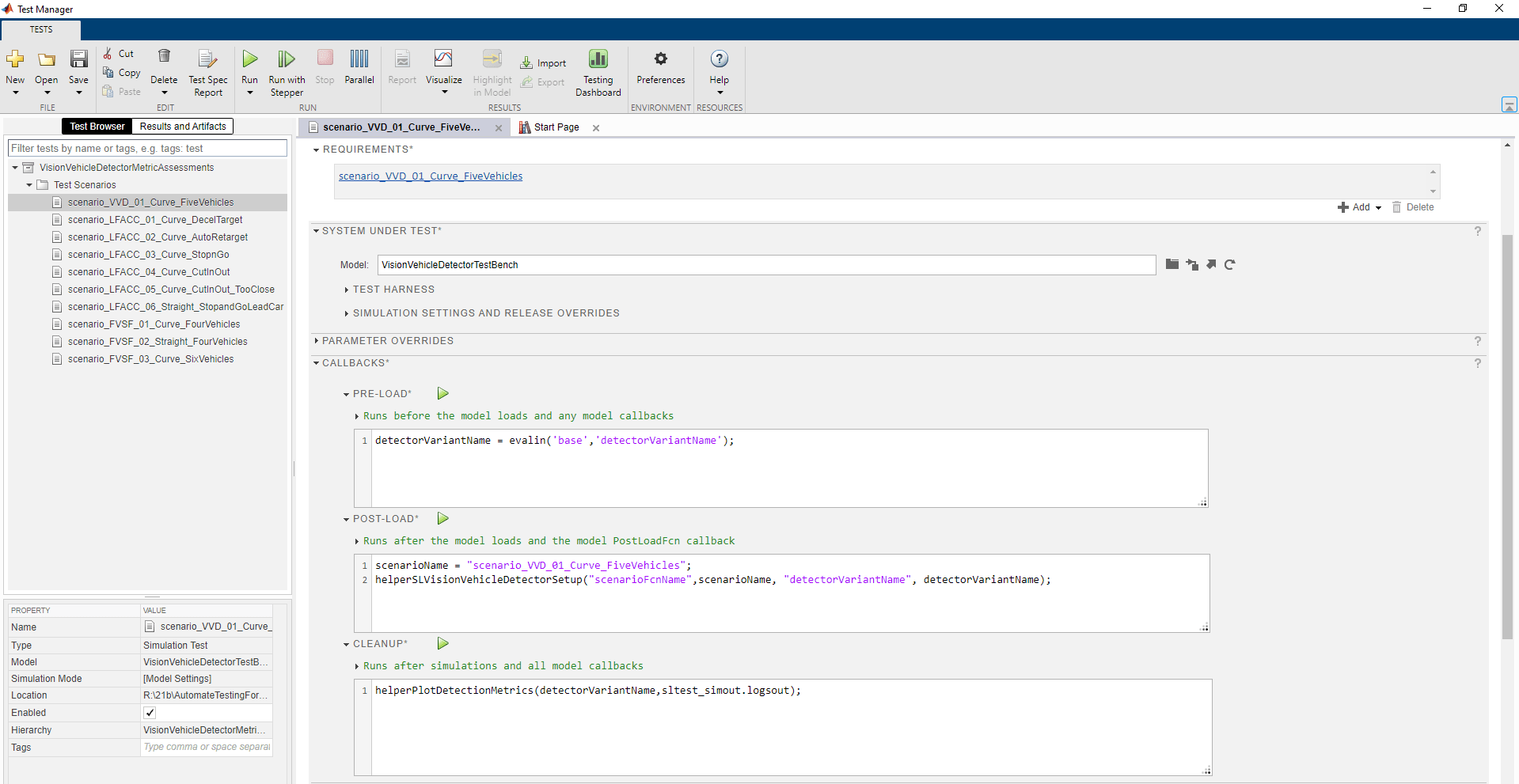Click the filter tests input field
The width and height of the screenshot is (1519, 784).
[x=147, y=149]
